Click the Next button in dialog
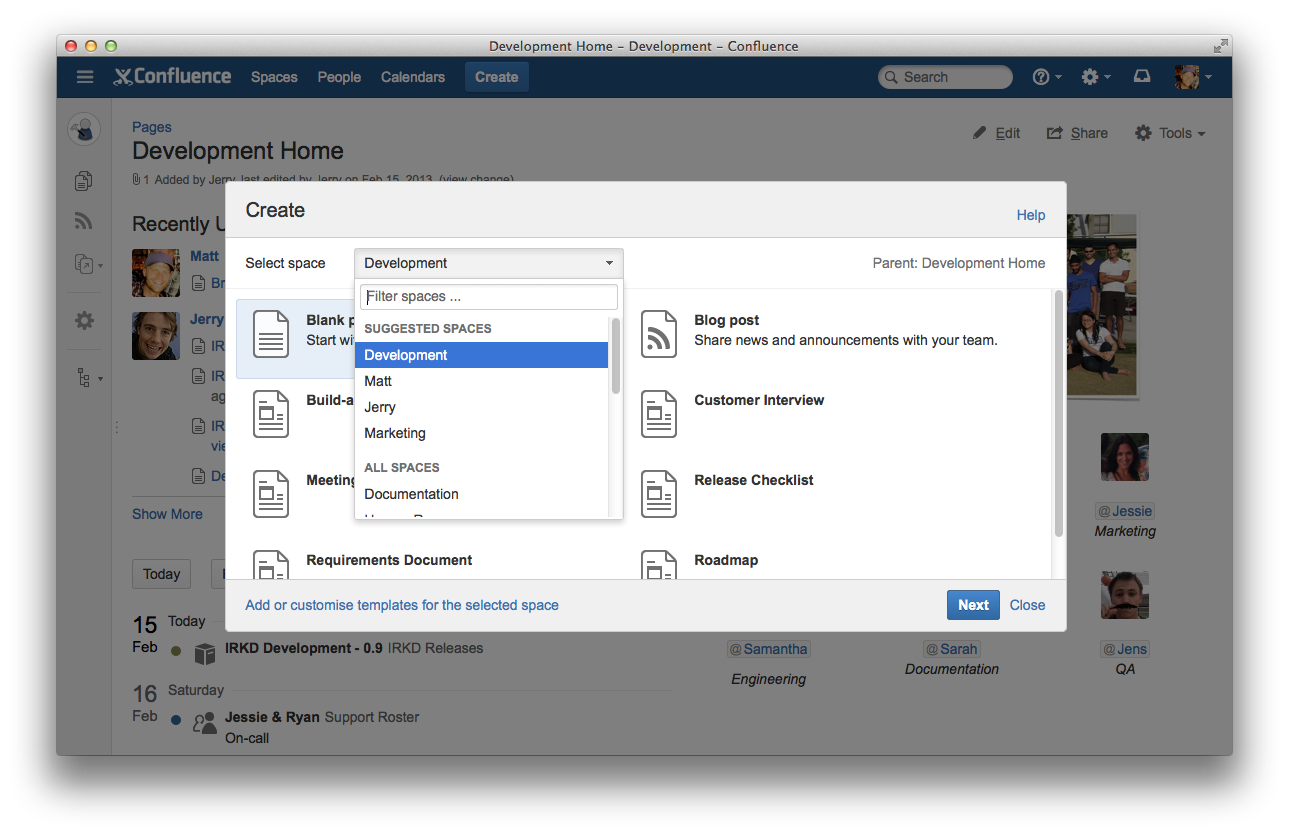This screenshot has width=1289, height=834. [973, 605]
